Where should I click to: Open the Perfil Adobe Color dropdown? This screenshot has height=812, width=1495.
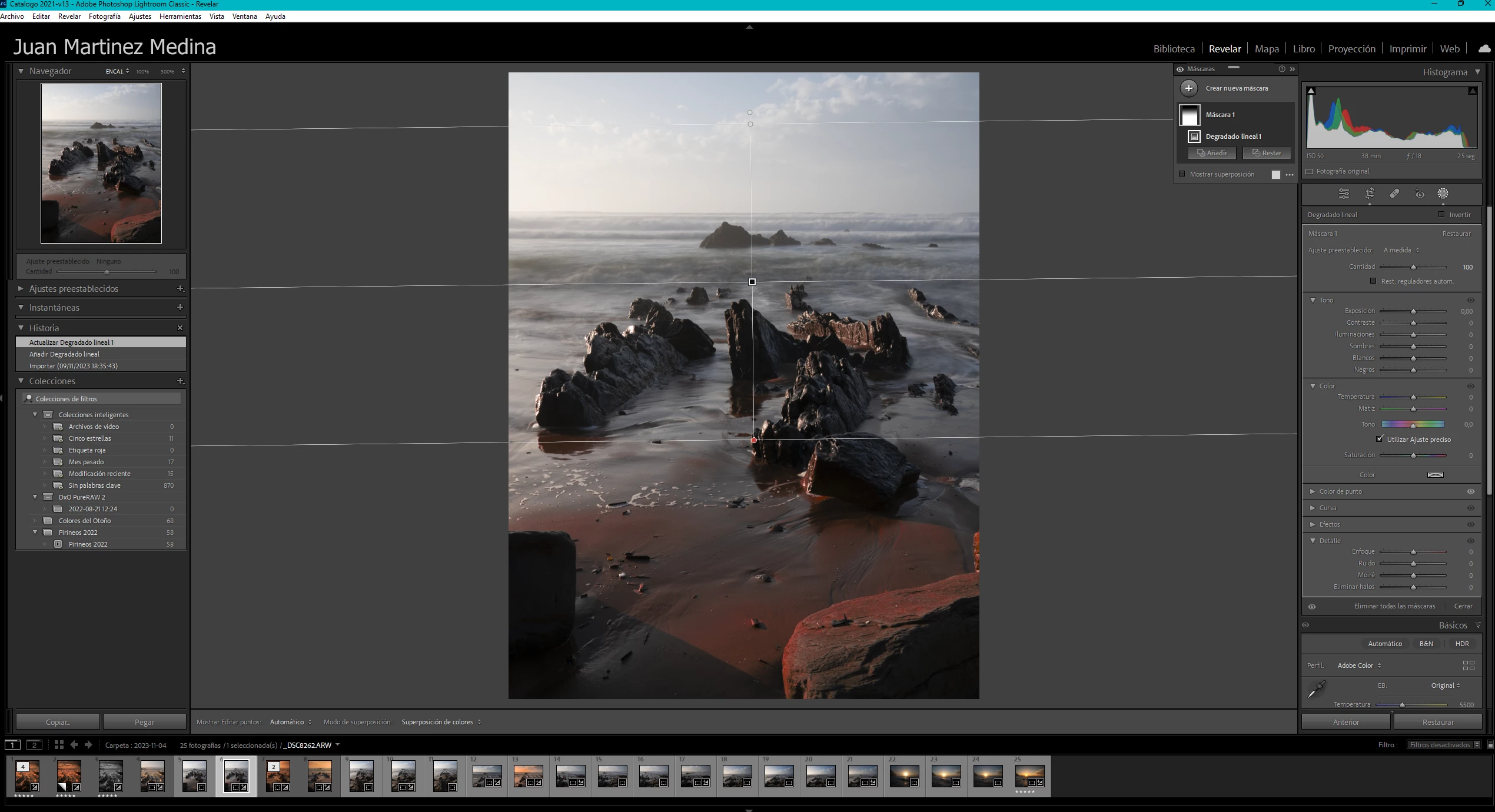pos(1358,665)
